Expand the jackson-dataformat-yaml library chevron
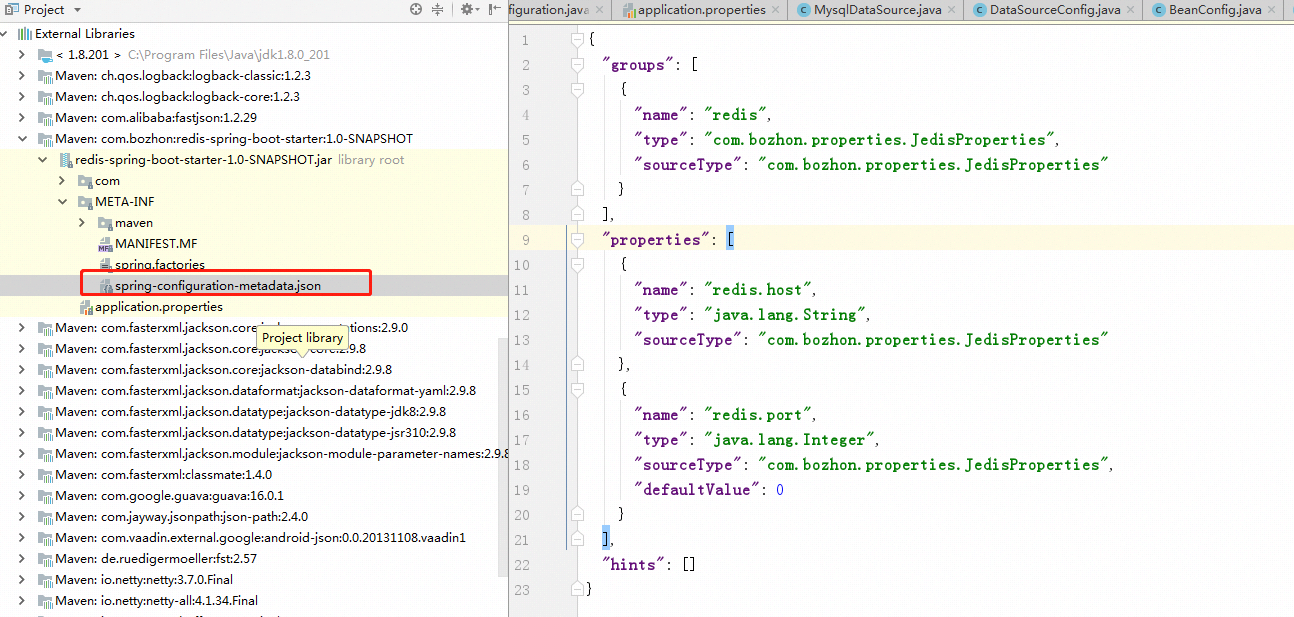1294x617 pixels. [x=22, y=391]
